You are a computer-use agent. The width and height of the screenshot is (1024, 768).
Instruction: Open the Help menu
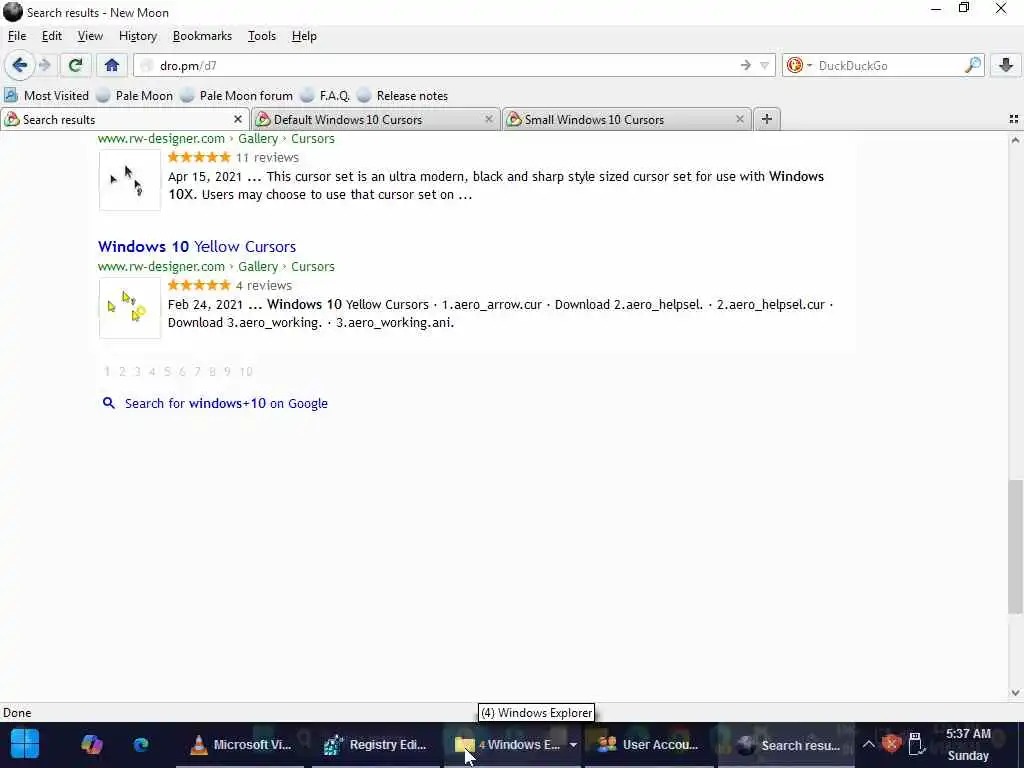coord(304,36)
